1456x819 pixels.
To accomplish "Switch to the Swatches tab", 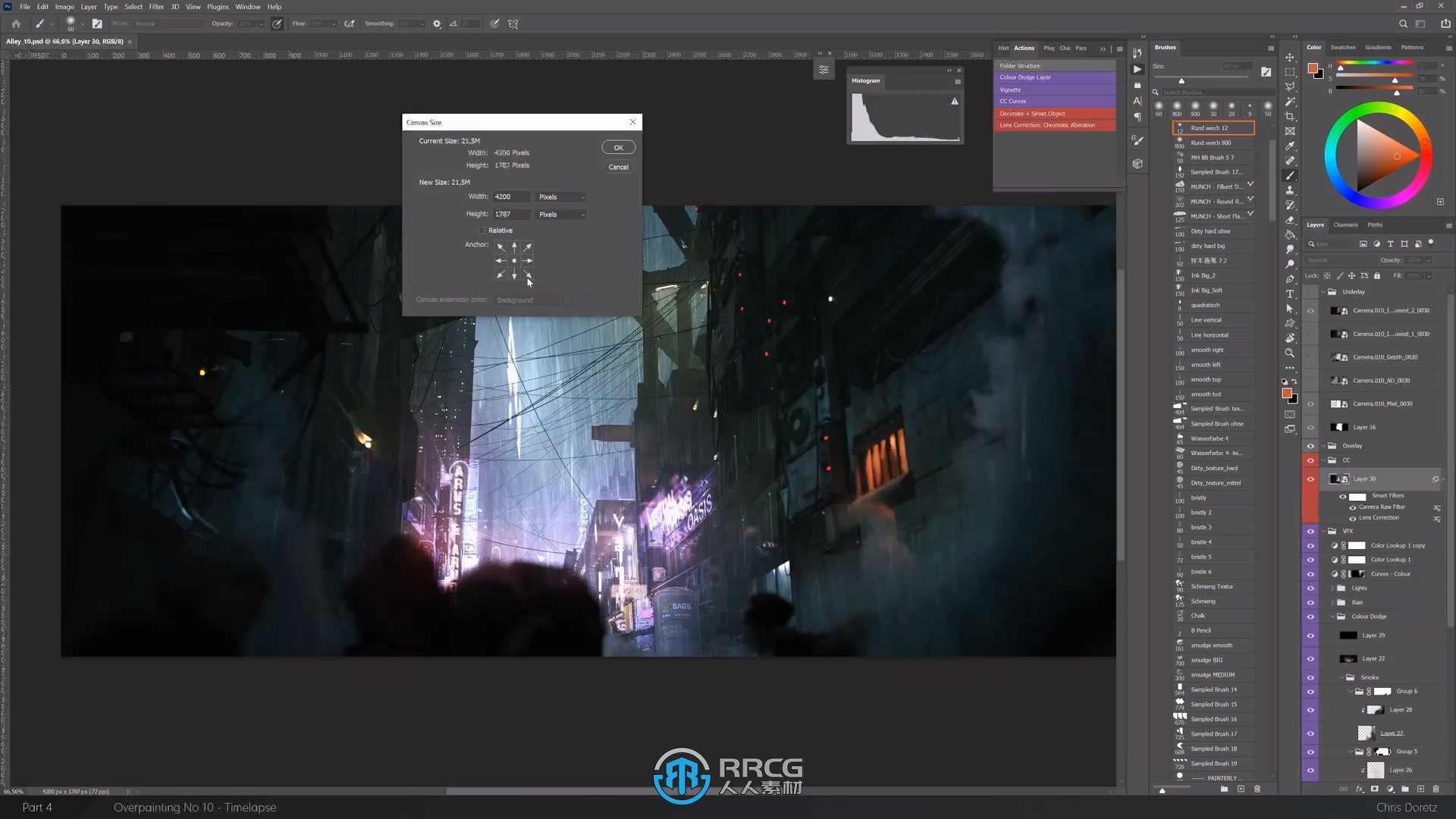I will pyautogui.click(x=1342, y=47).
